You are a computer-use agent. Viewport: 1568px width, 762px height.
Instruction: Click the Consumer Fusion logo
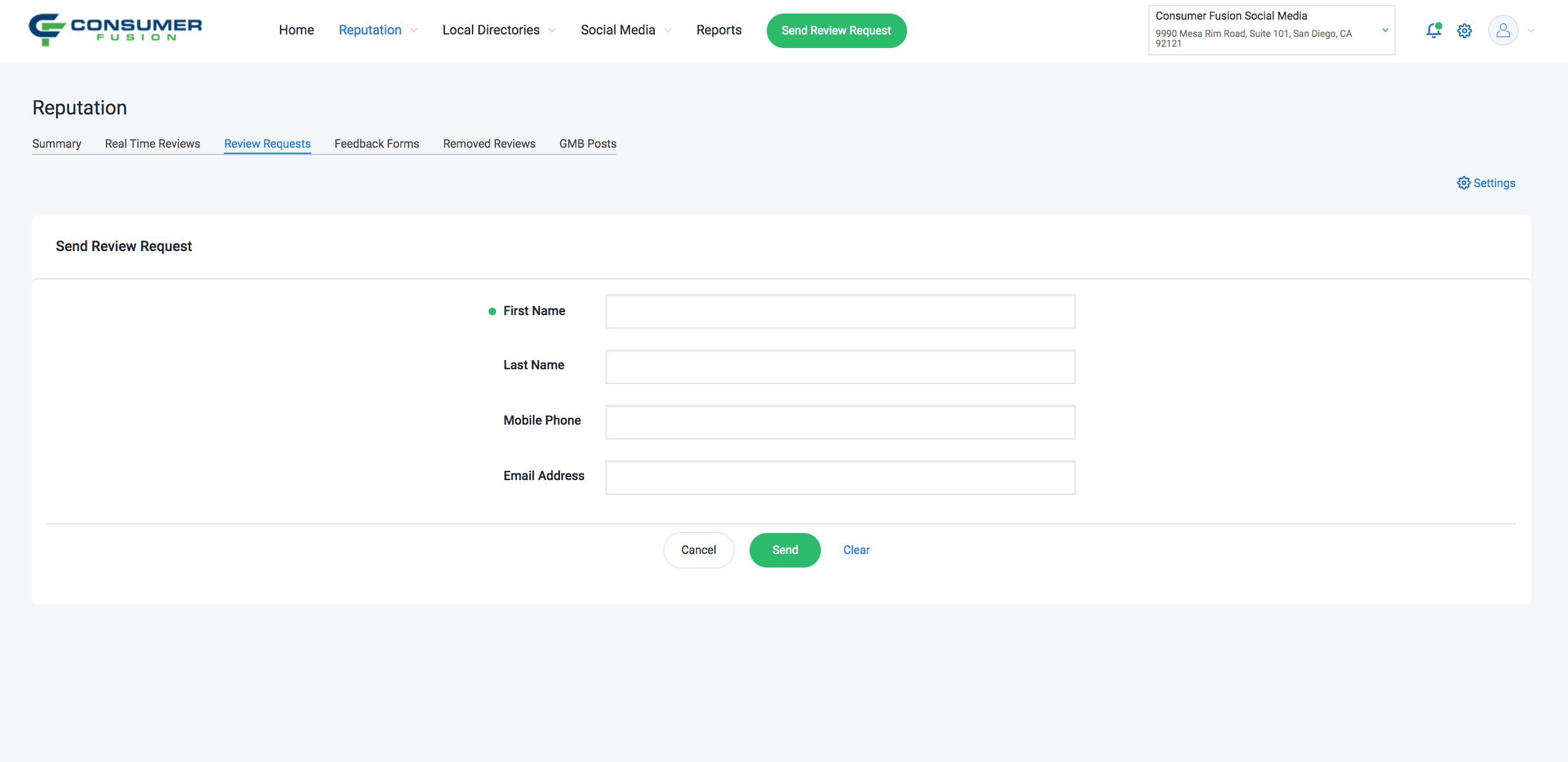click(x=115, y=30)
